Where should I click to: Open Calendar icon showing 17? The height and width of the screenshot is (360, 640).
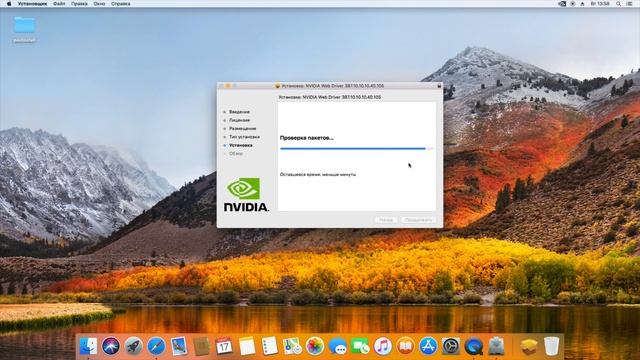[x=224, y=346]
